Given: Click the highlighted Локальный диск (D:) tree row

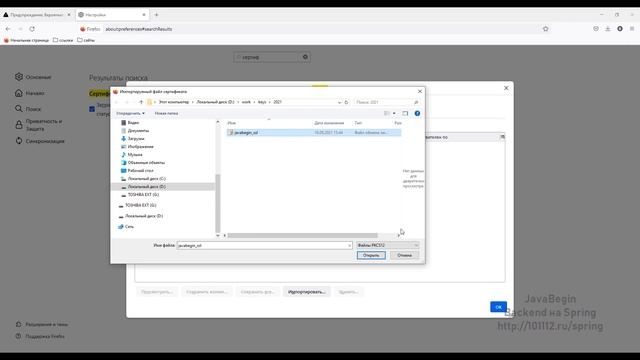Looking at the screenshot, I should 162,187.
